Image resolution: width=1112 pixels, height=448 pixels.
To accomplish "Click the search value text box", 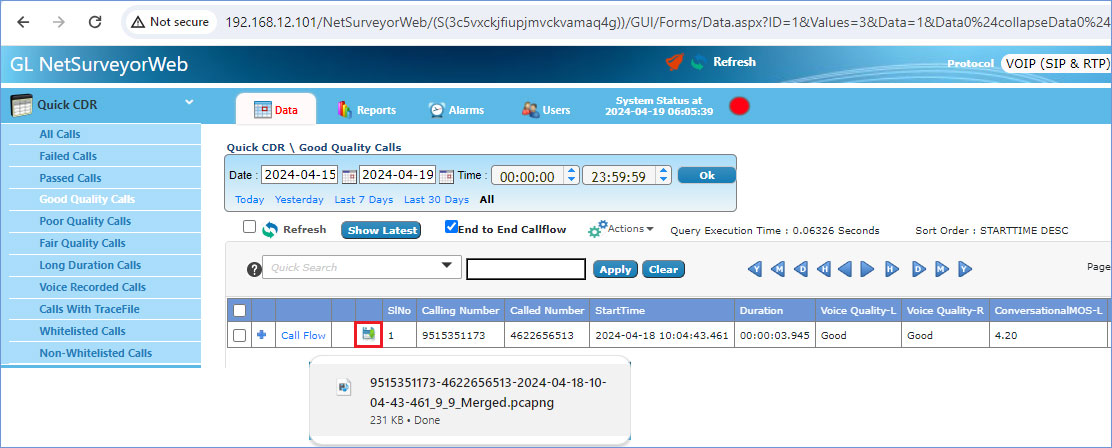I will click(526, 269).
